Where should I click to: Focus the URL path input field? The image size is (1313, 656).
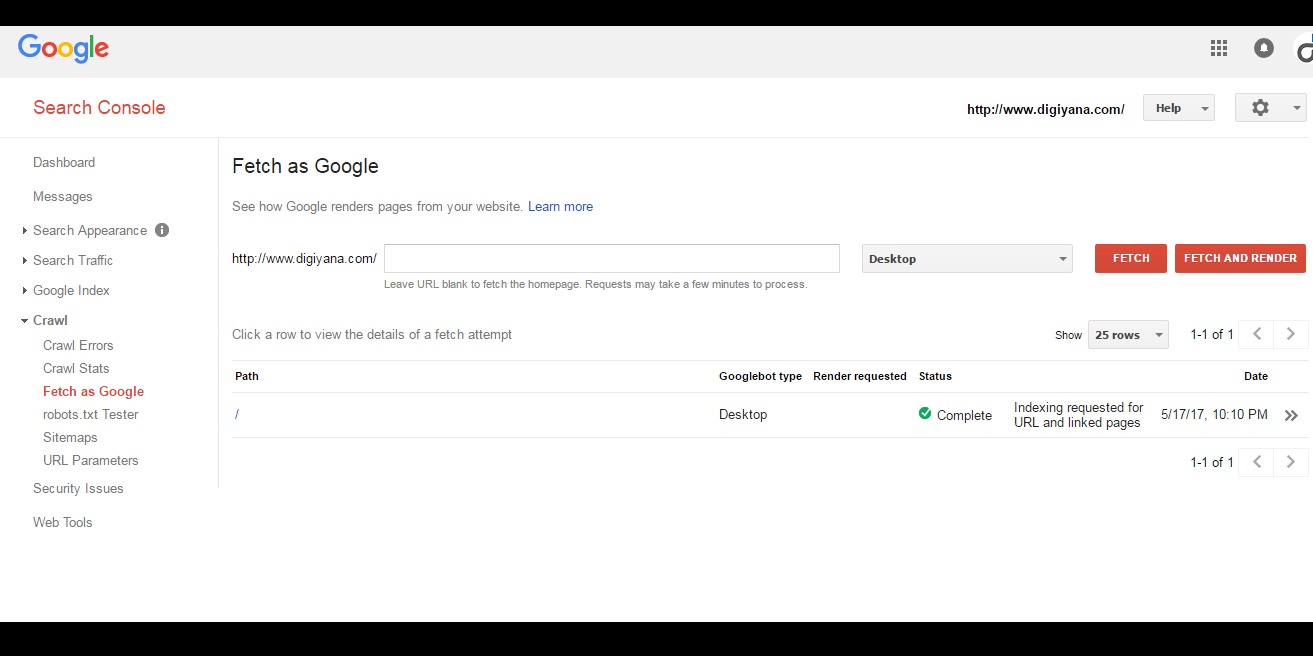[x=612, y=258]
